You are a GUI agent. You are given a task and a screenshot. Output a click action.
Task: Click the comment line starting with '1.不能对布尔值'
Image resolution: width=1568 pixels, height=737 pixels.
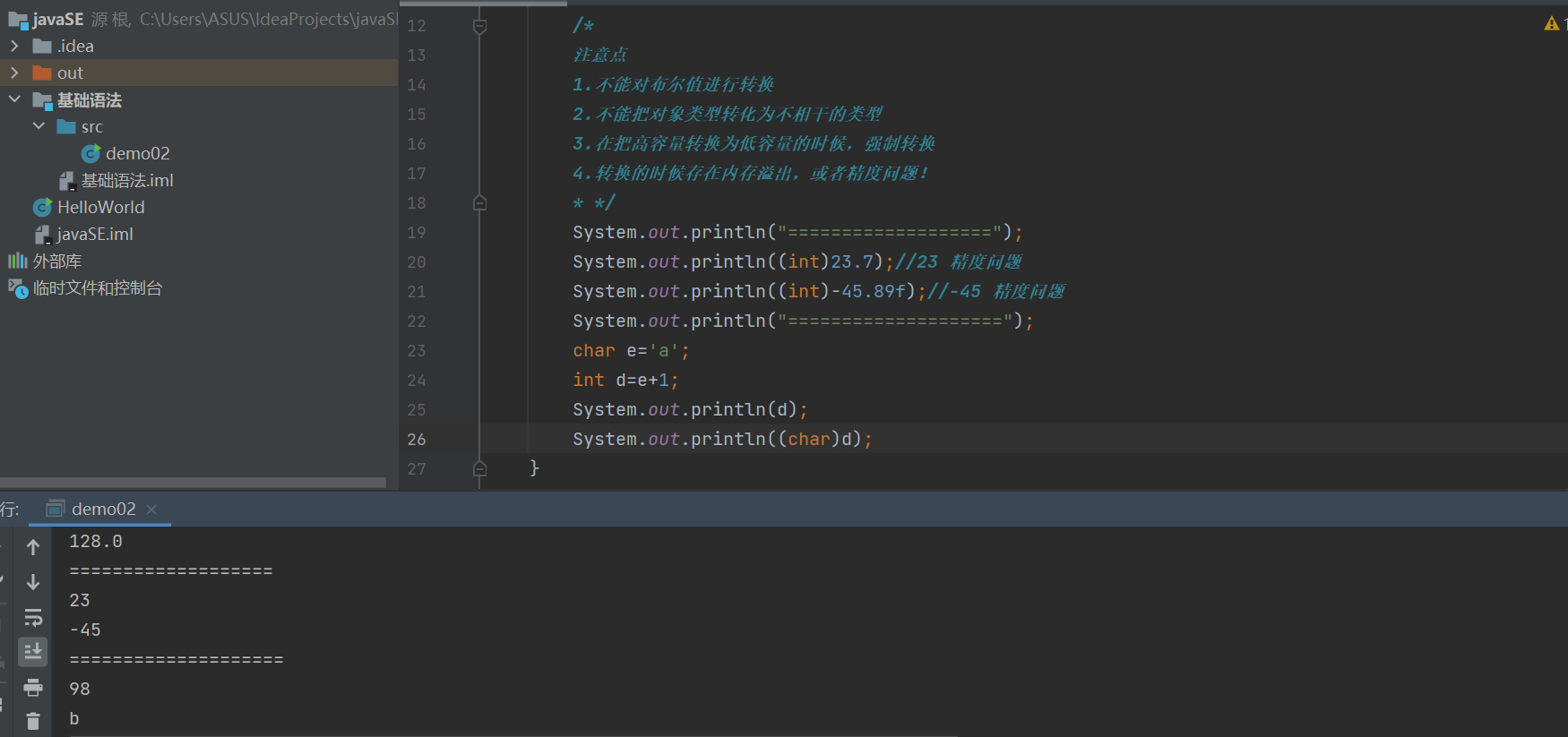[674, 84]
